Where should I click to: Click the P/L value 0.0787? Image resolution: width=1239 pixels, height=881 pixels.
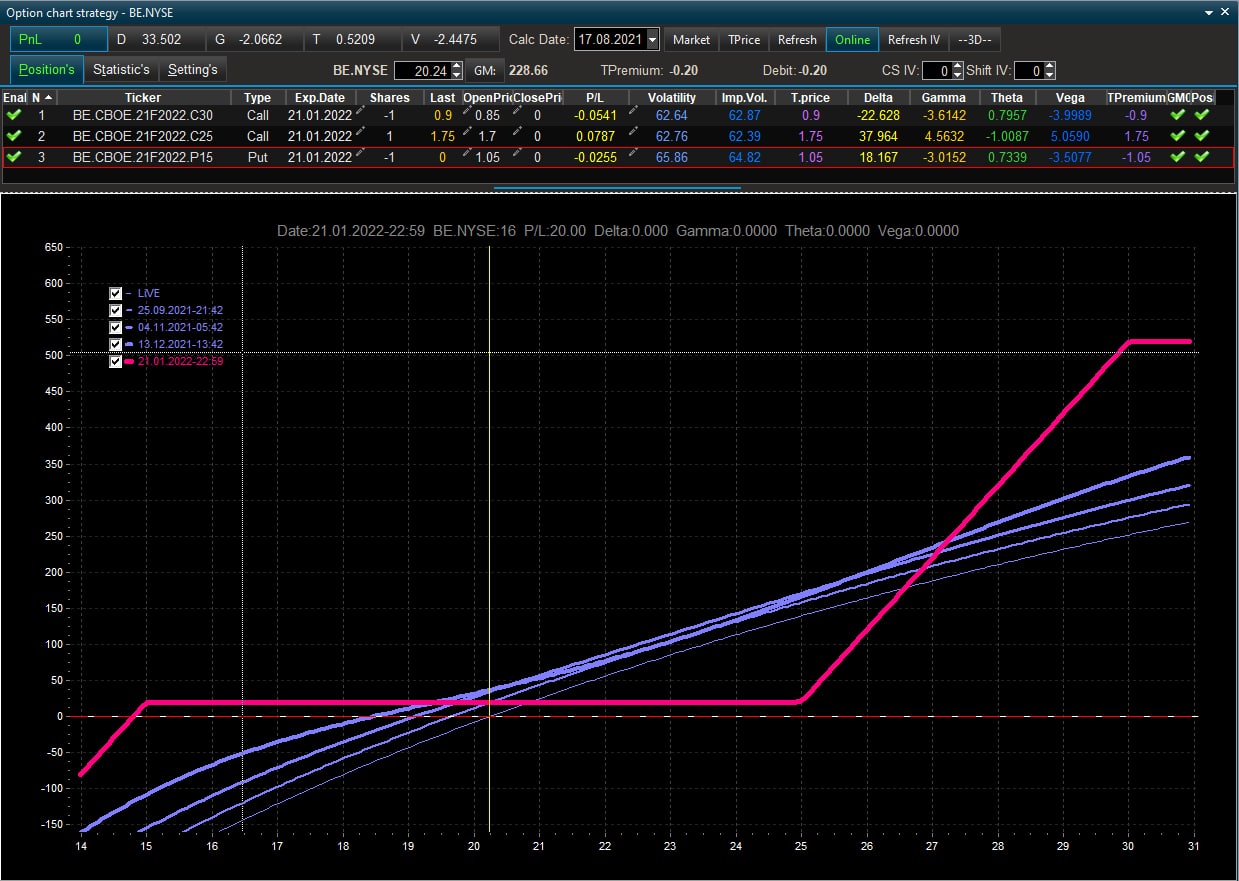coord(597,136)
